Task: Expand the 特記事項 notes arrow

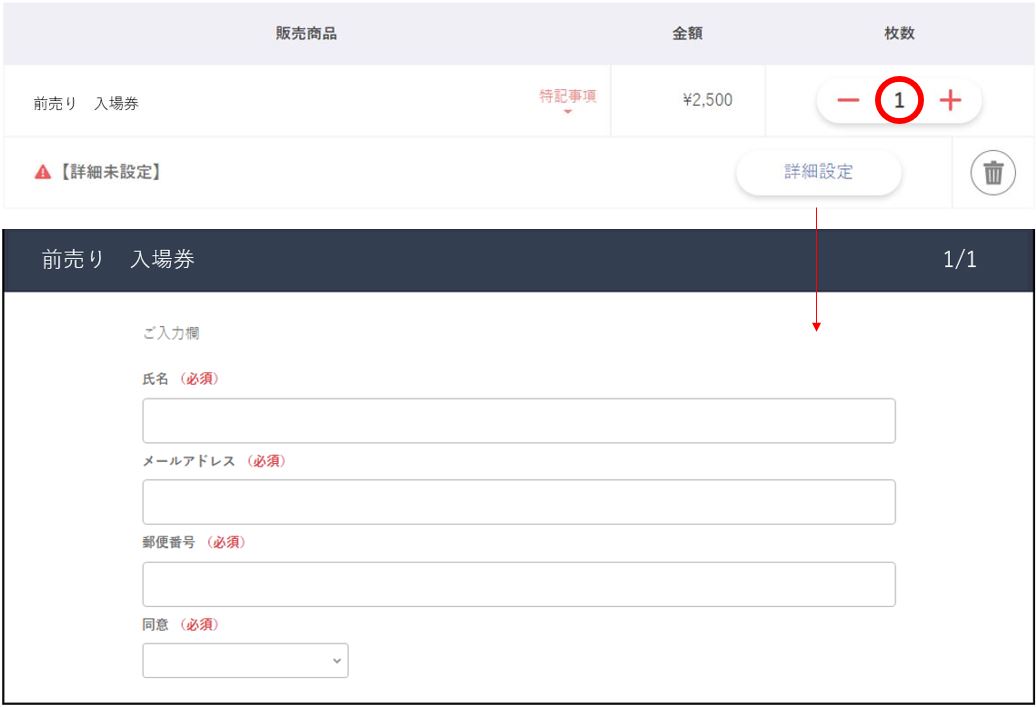Action: (x=569, y=112)
